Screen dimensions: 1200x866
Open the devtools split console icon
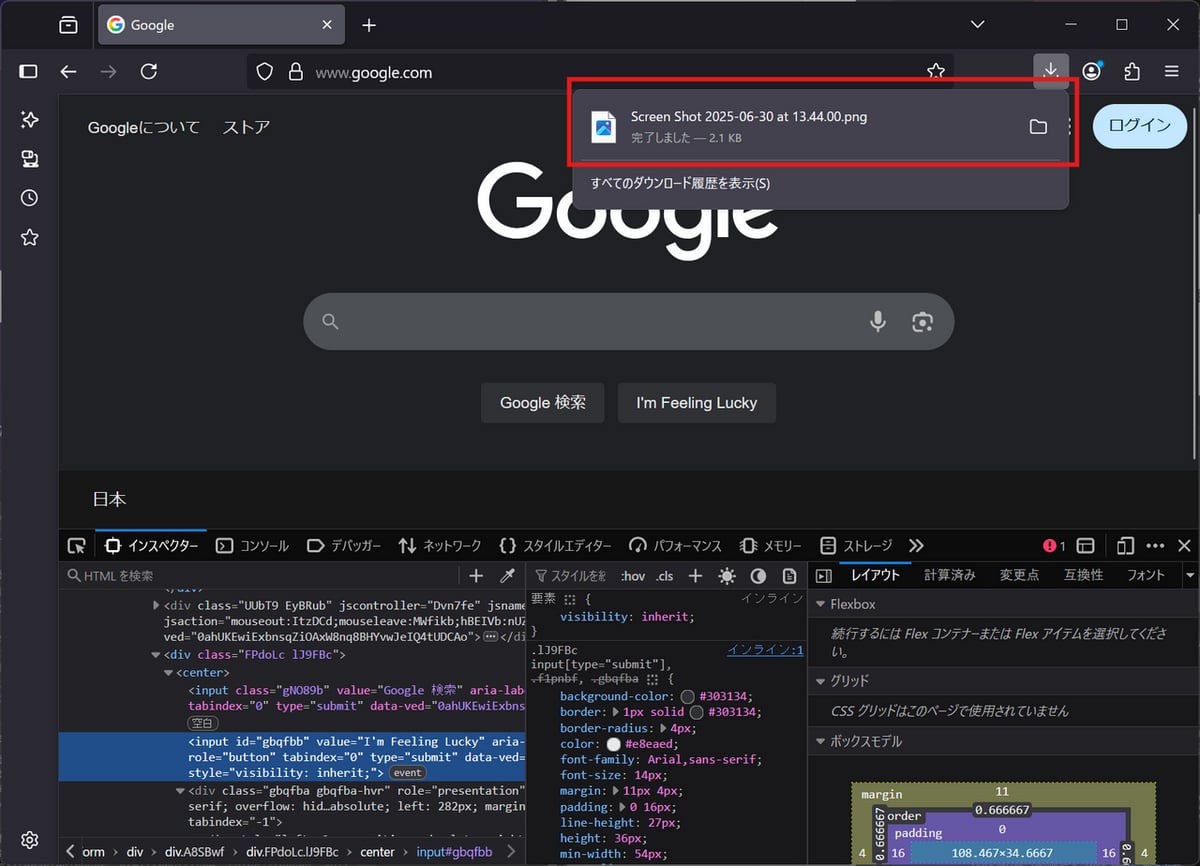tap(1085, 546)
